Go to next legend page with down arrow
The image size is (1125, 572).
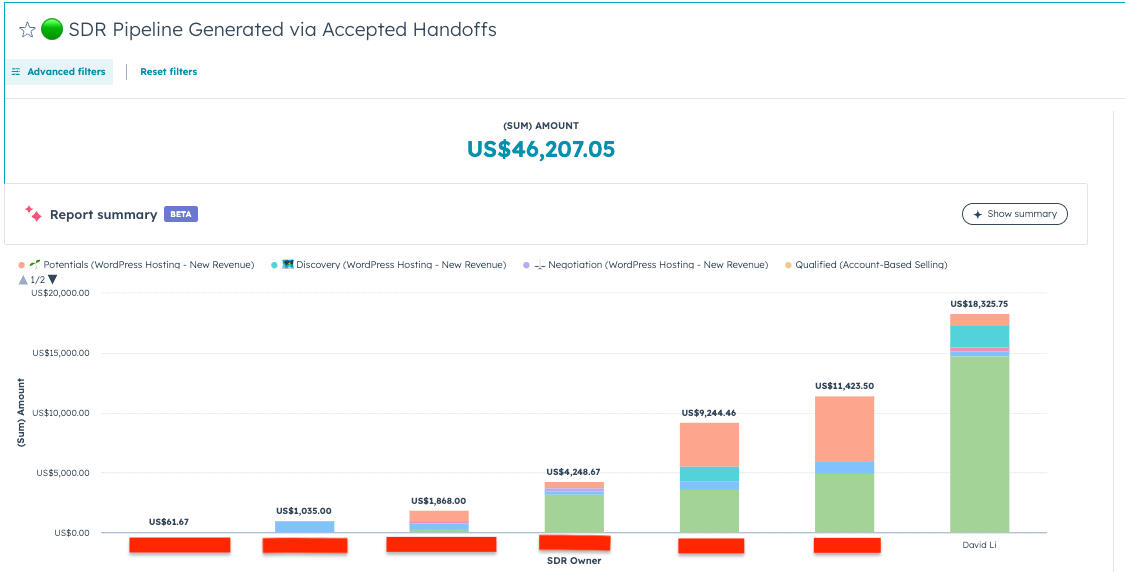coord(53,280)
